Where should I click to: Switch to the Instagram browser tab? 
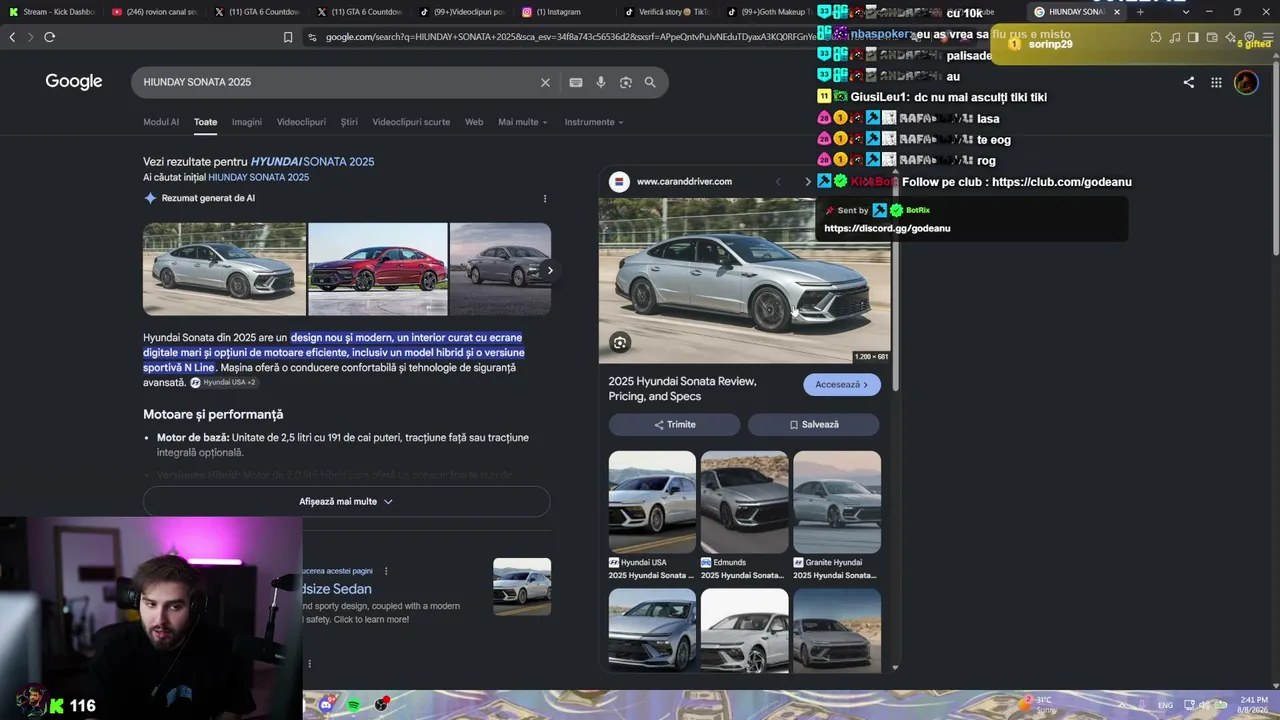[565, 12]
